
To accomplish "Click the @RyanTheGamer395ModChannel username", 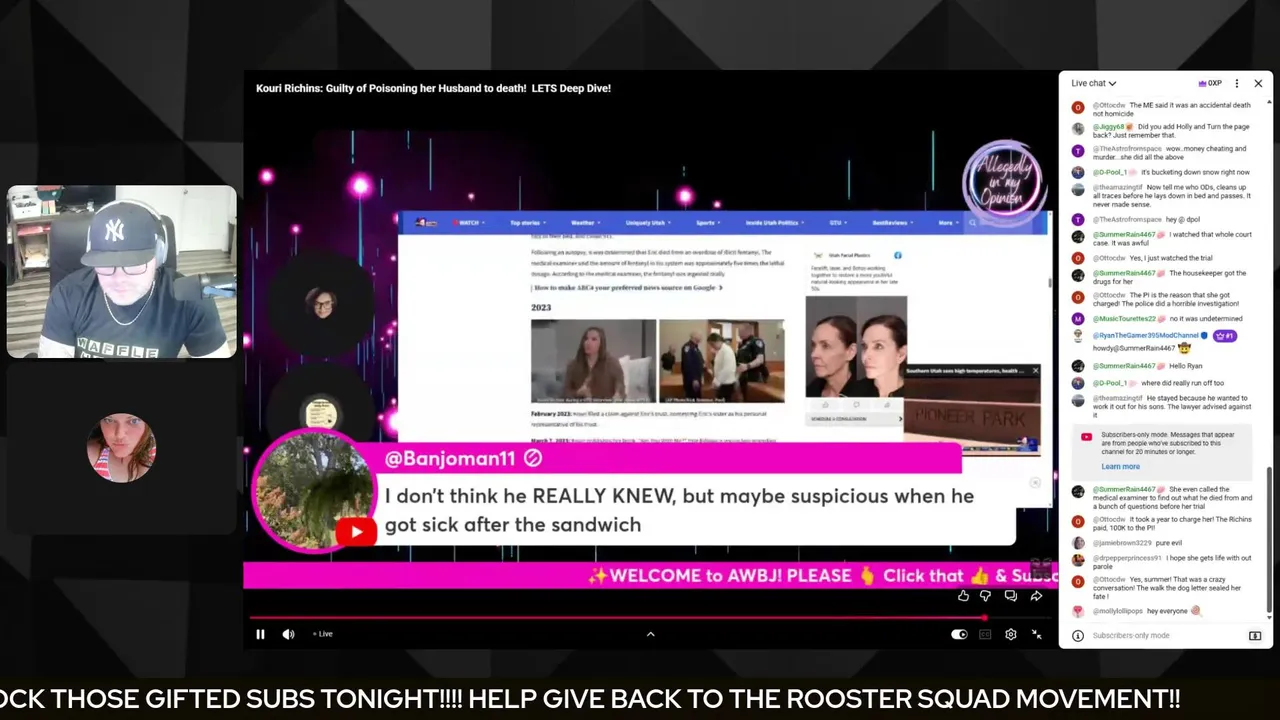I will point(1145,336).
